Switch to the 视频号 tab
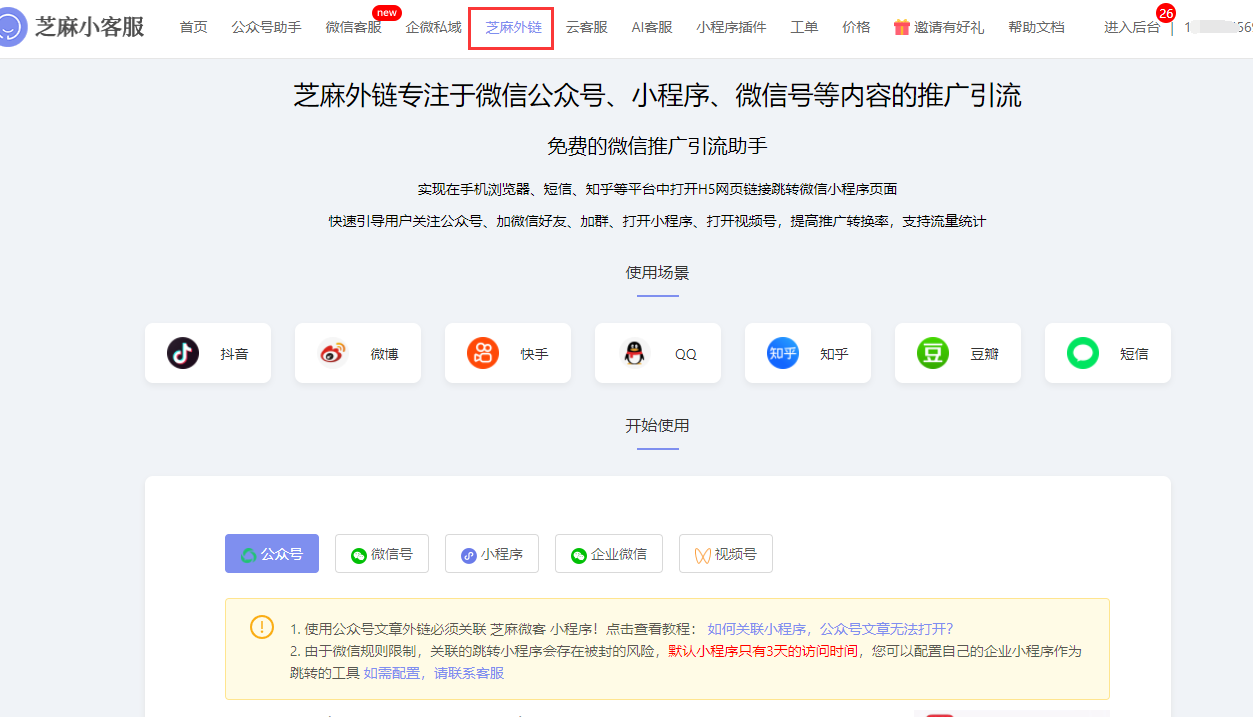This screenshot has height=717, width=1253. tap(726, 553)
